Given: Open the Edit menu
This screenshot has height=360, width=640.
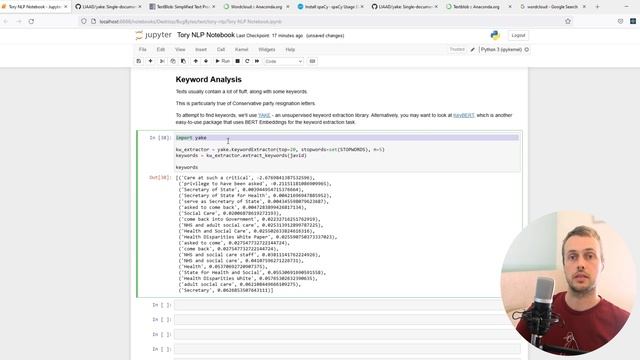Looking at the screenshot, I should click(x=161, y=49).
